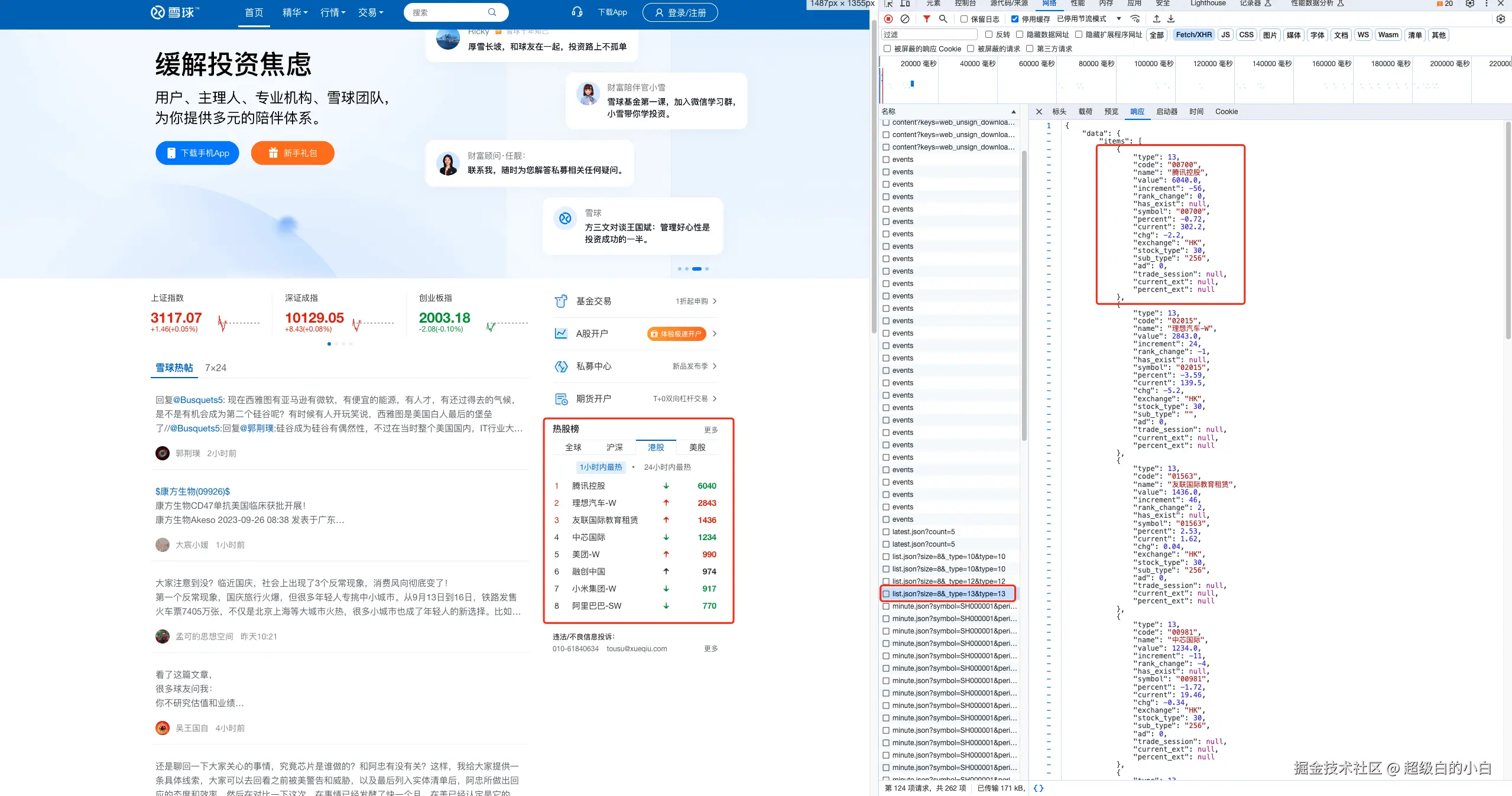The height and width of the screenshot is (796, 1512).
Task: Expand the 行情 navigation dropdown
Action: [333, 12]
